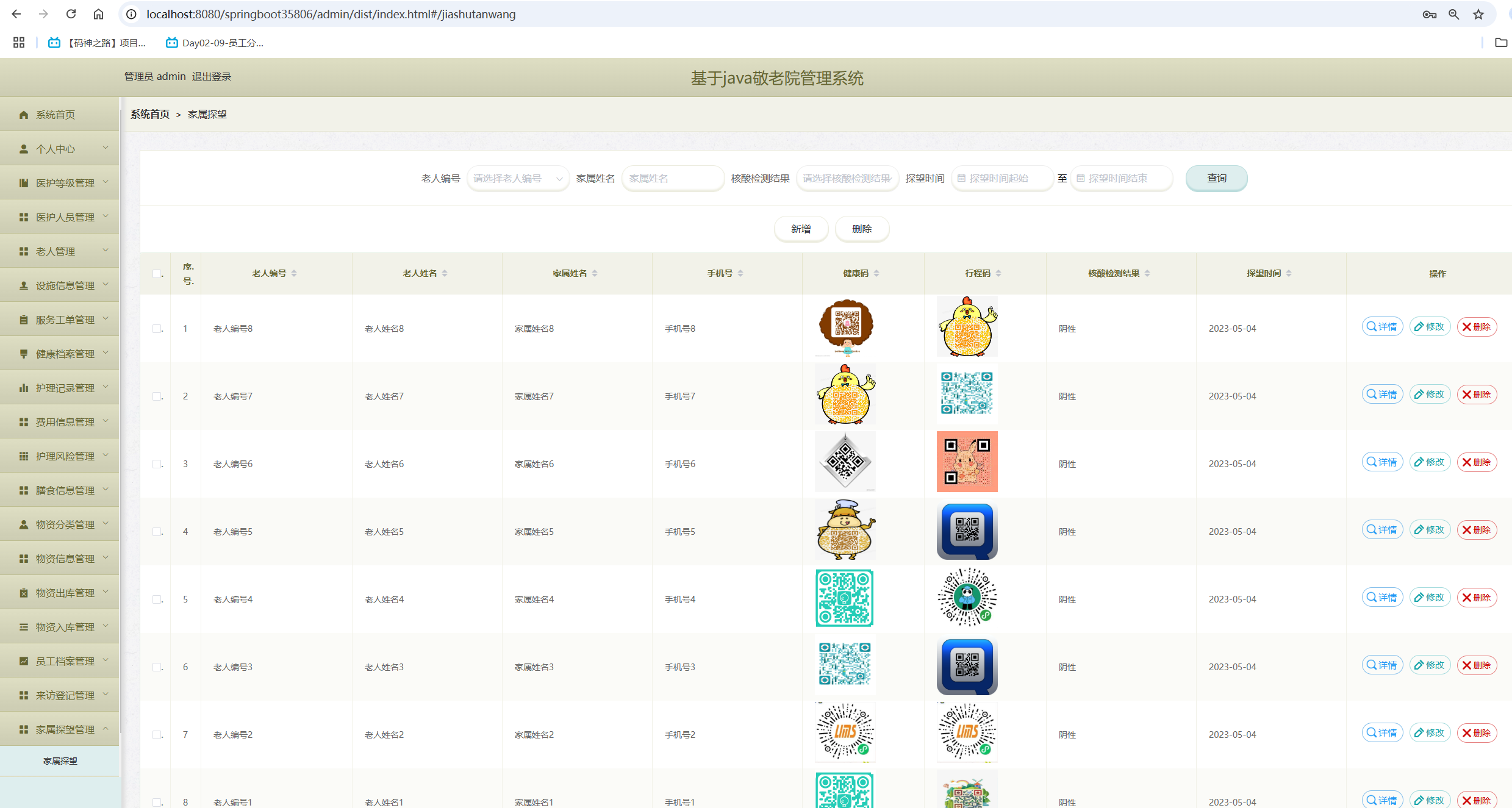Image resolution: width=1512 pixels, height=808 pixels.
Task: Open the 健康码 thumbnail for 老人编号8
Action: [845, 327]
